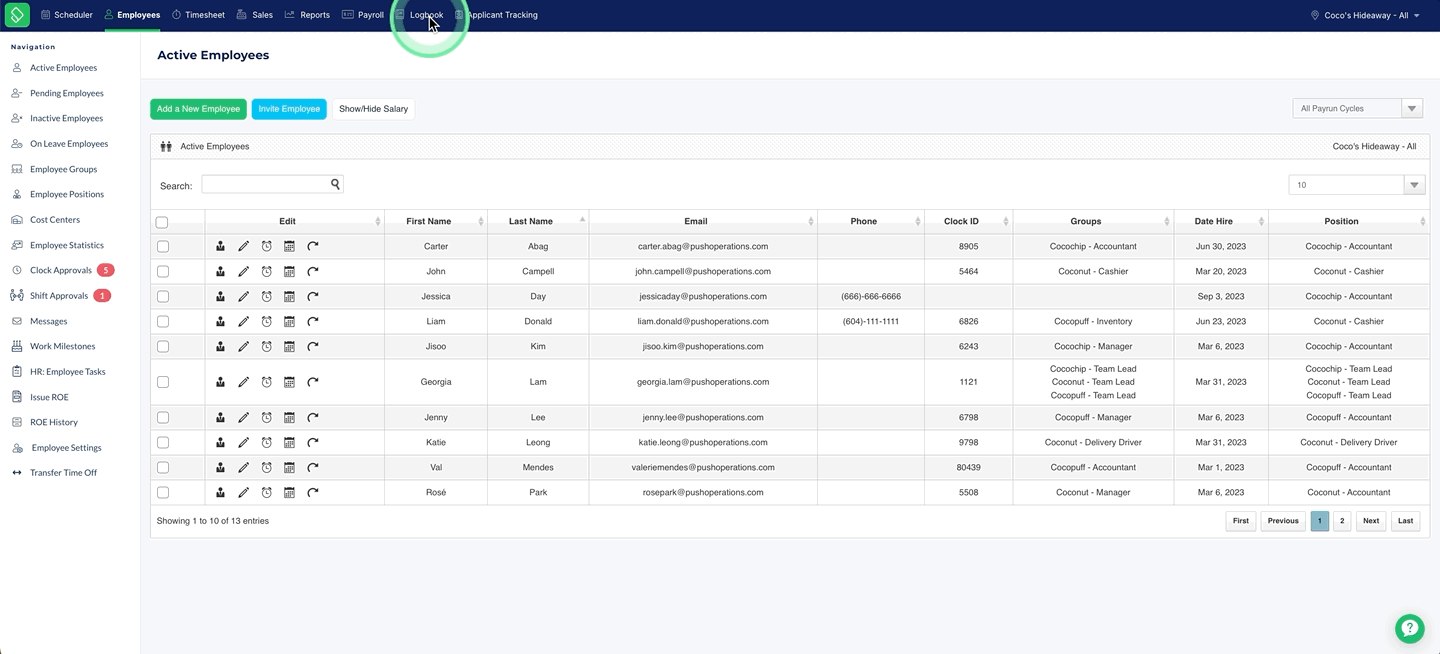Click the search magnifier icon
The image size is (1440, 654).
tap(336, 184)
